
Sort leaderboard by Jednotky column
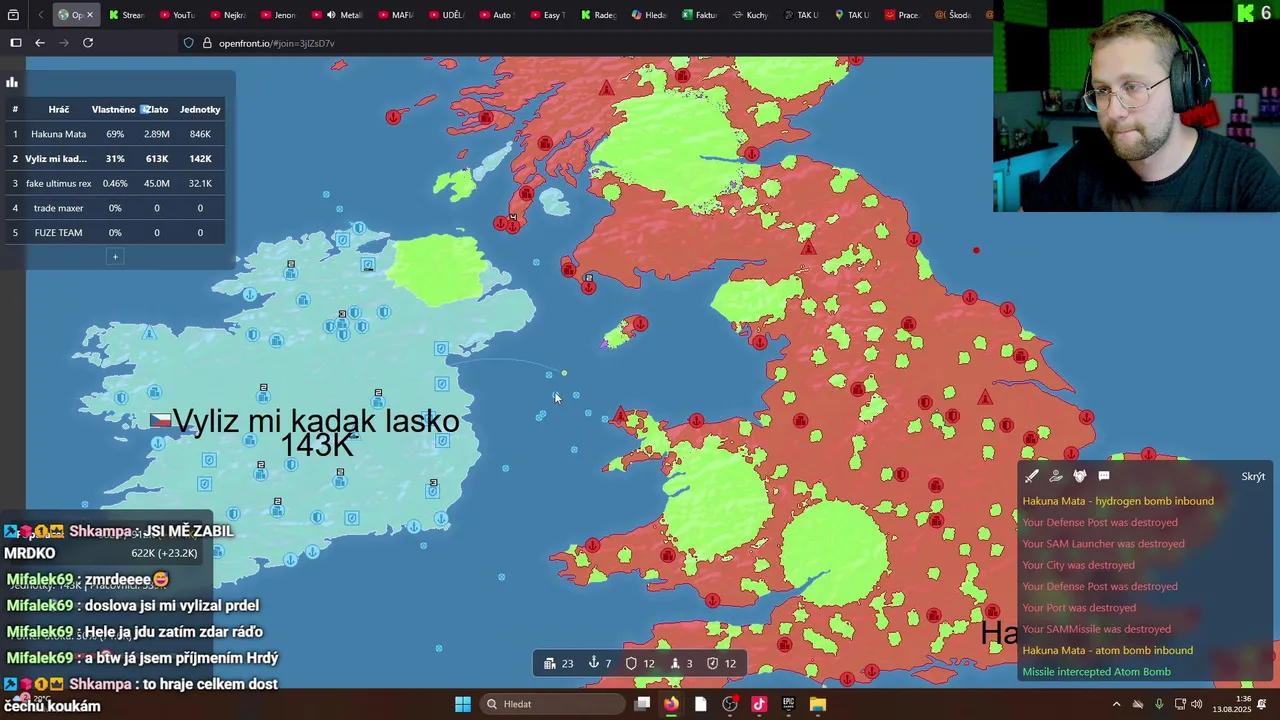pyautogui.click(x=200, y=109)
